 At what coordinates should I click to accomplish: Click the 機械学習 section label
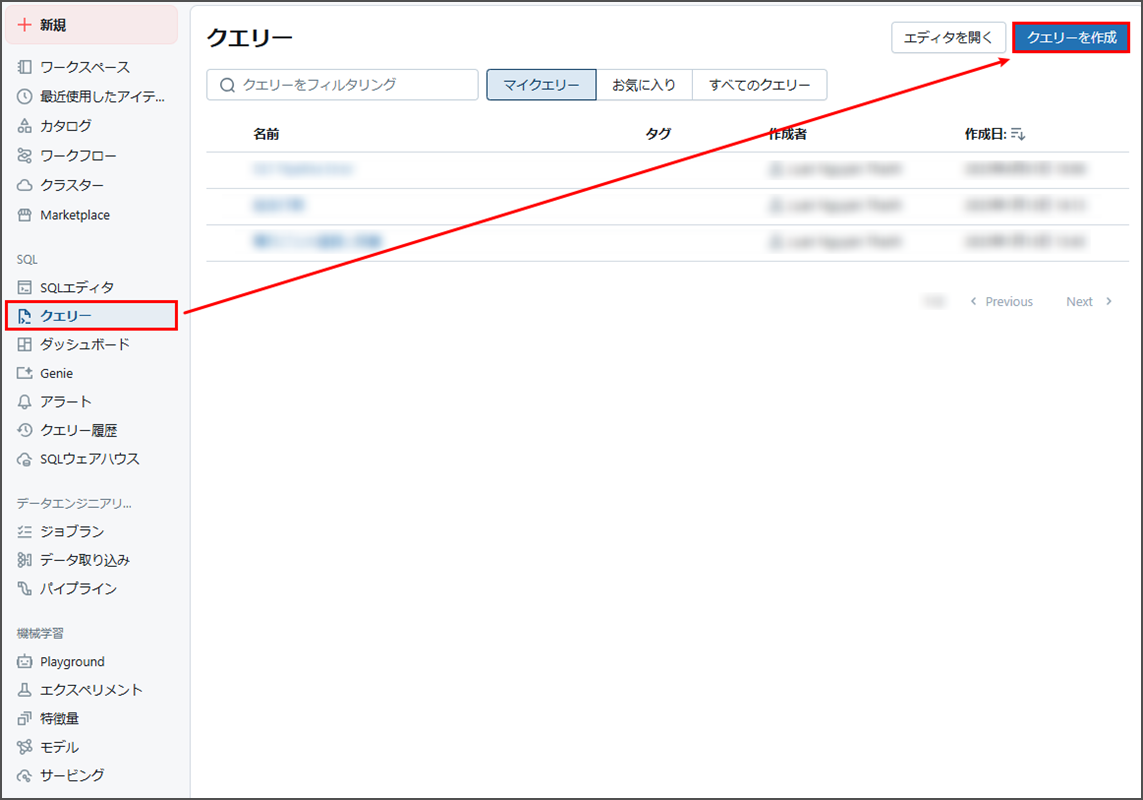40,633
